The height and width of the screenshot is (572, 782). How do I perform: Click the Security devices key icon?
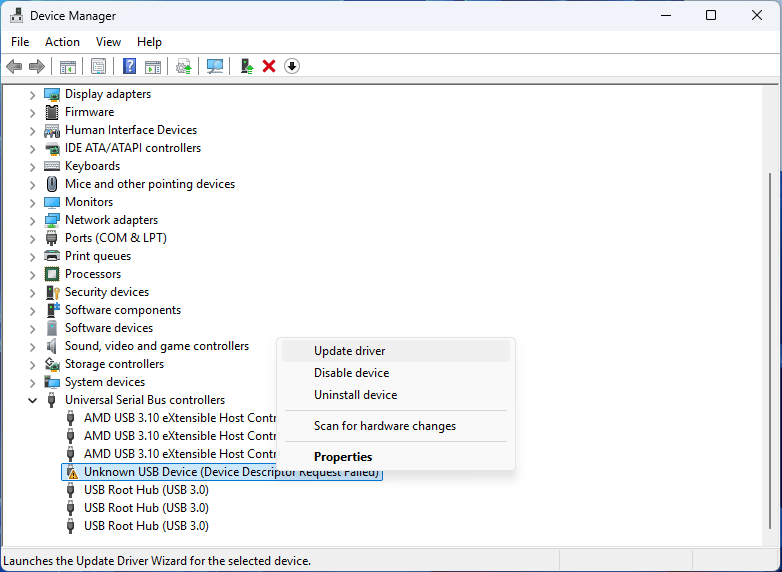tap(52, 292)
